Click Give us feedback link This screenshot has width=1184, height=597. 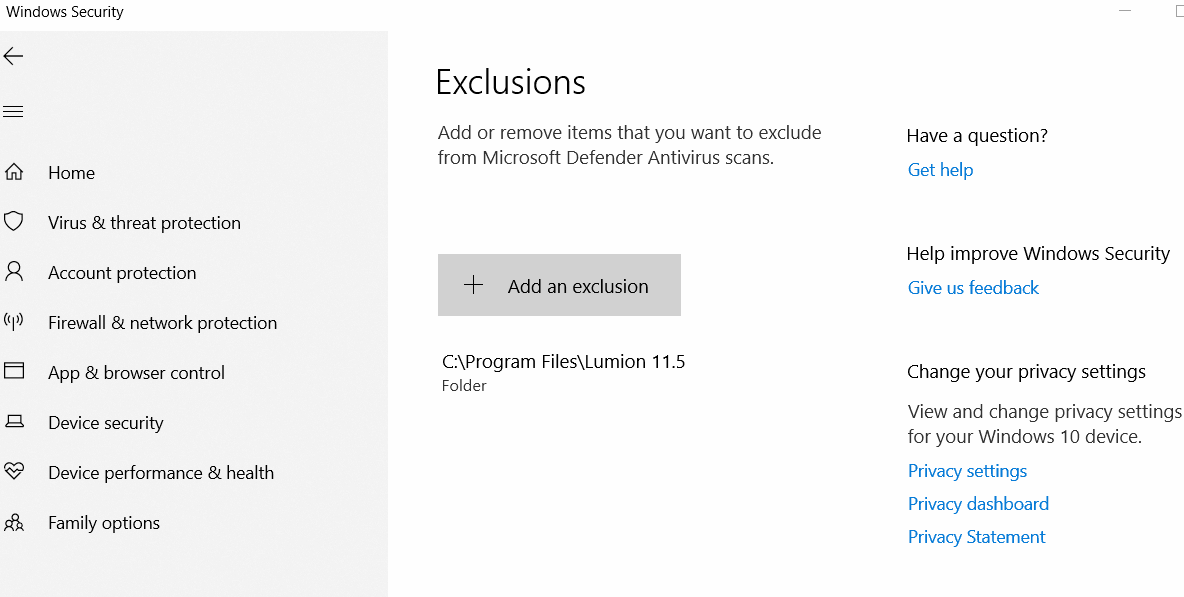(x=973, y=288)
